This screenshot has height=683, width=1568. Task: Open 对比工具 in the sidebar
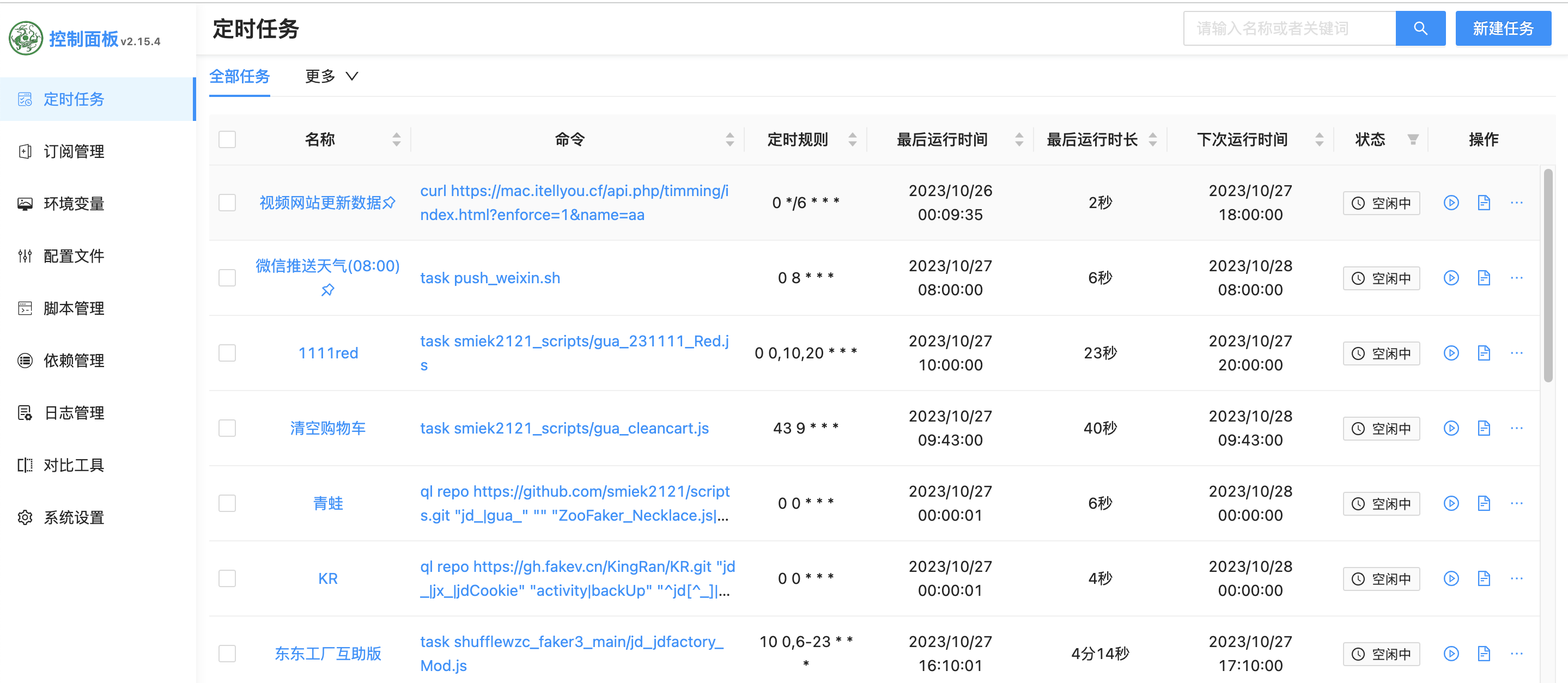98,466
